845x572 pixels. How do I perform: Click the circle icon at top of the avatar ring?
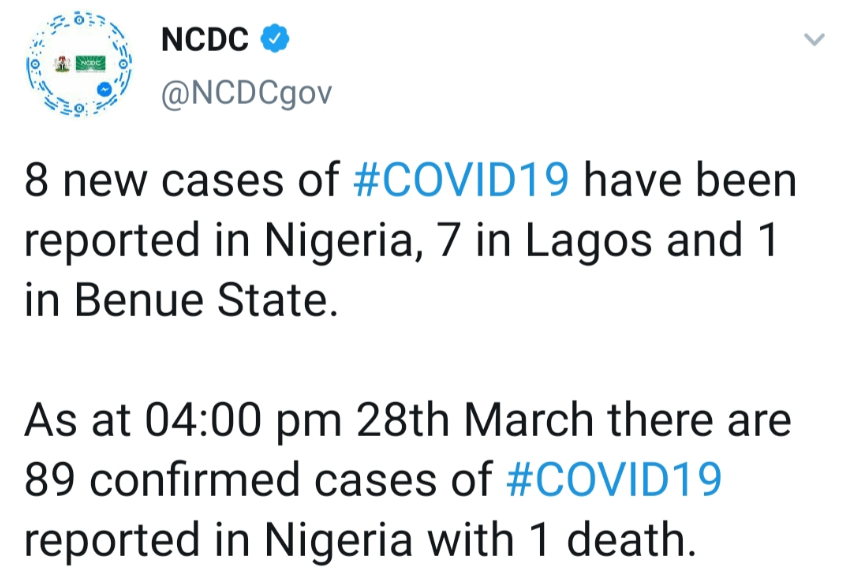(x=79, y=20)
